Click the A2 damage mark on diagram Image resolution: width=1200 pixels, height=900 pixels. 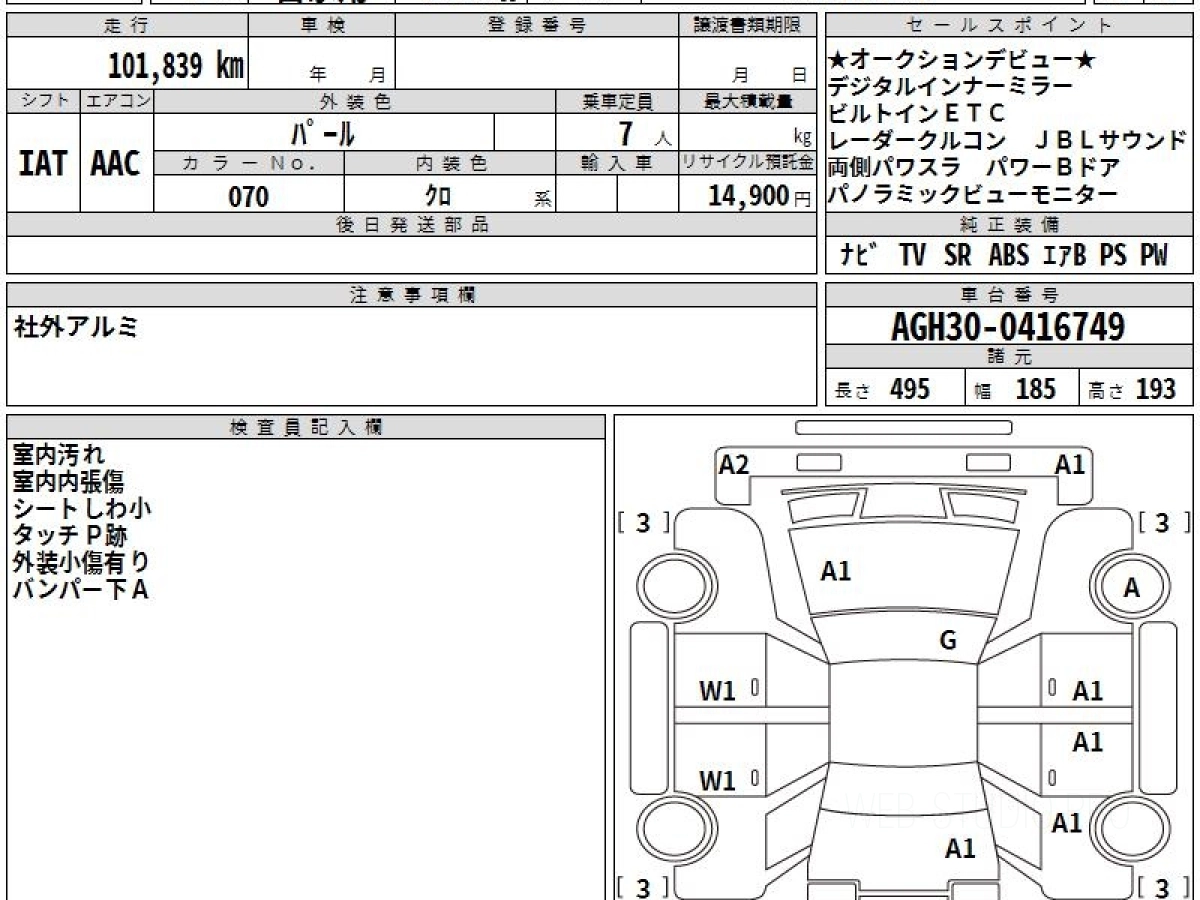point(734,464)
